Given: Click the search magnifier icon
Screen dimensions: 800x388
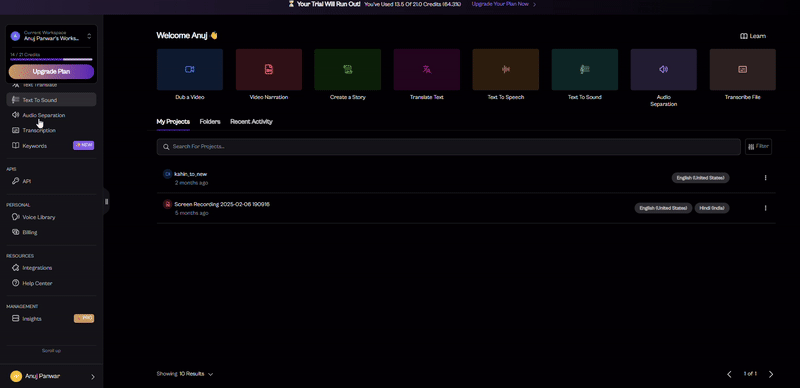Looking at the screenshot, I should tap(166, 147).
